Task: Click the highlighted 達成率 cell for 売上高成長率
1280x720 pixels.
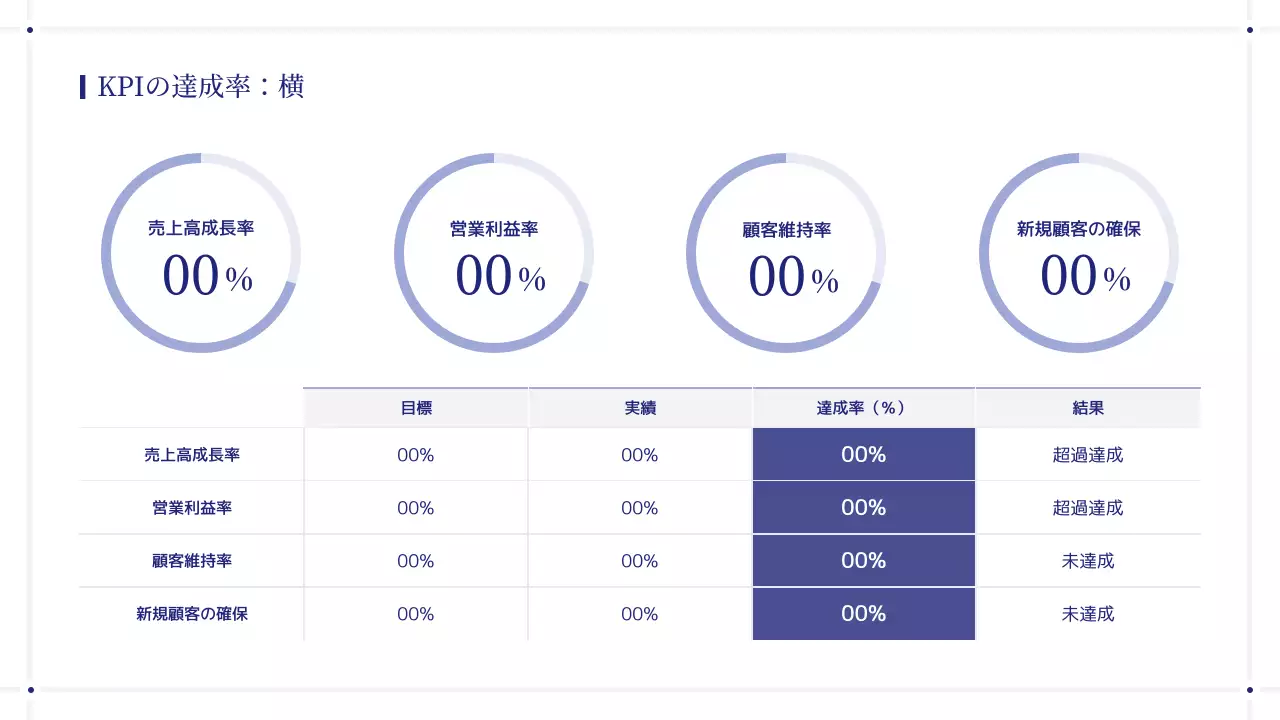Action: [863, 455]
